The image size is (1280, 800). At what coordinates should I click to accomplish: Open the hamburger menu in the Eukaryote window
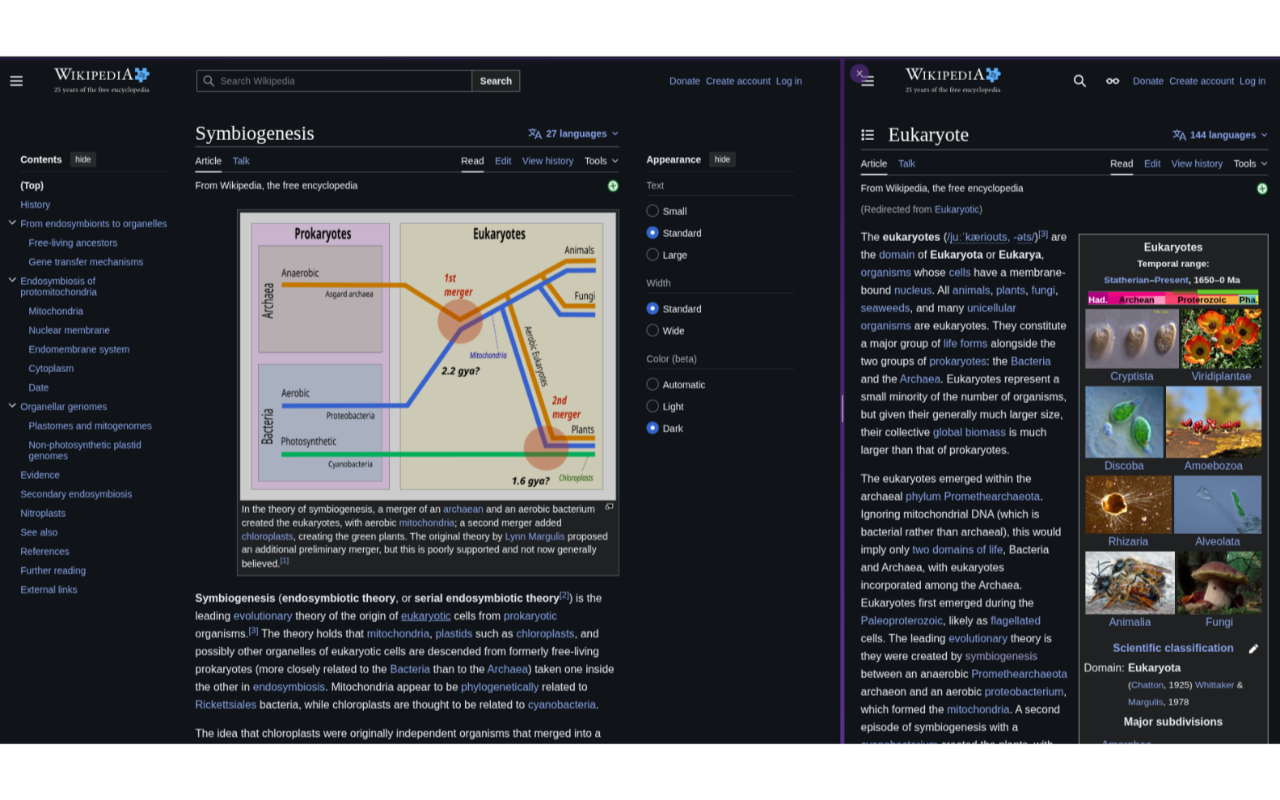868,81
